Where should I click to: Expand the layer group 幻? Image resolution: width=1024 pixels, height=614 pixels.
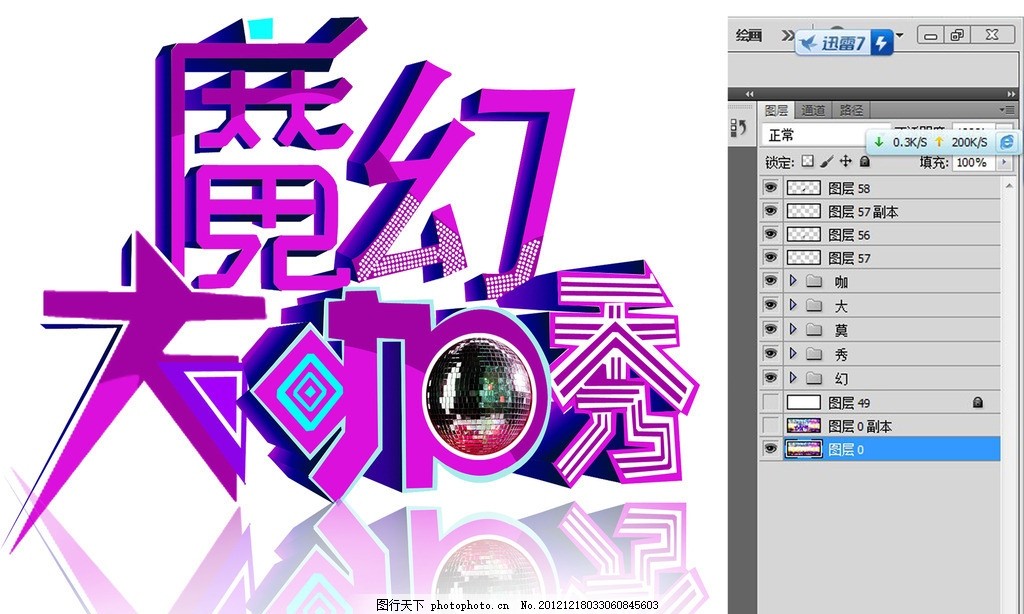(793, 378)
